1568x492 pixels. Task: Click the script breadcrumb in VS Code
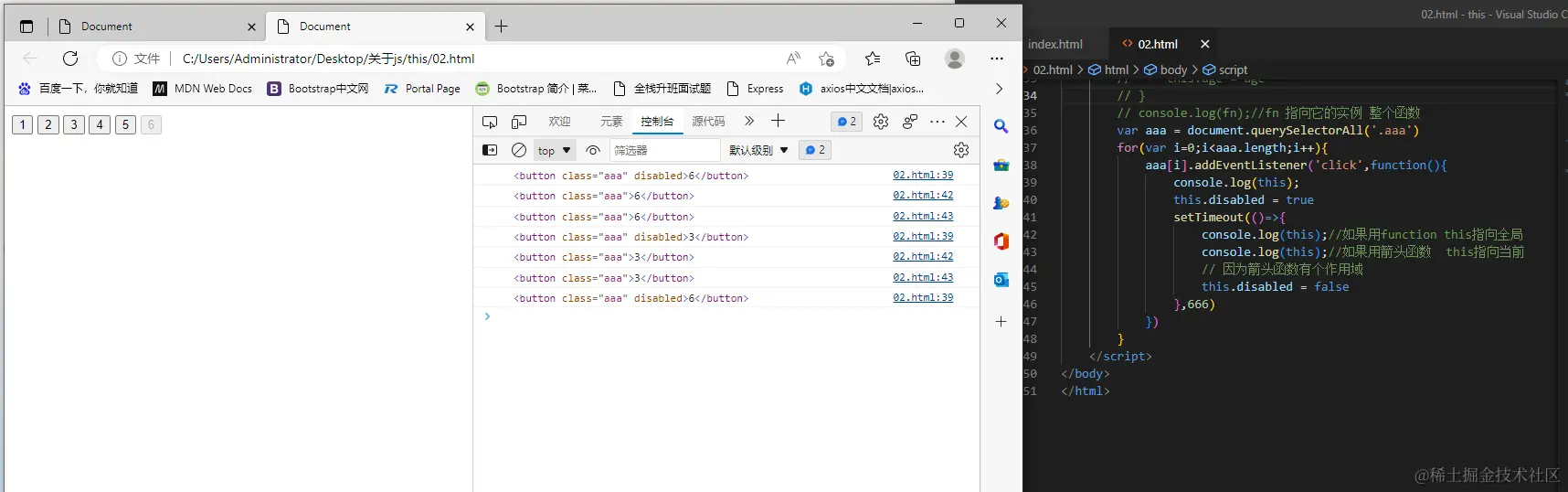click(1225, 70)
